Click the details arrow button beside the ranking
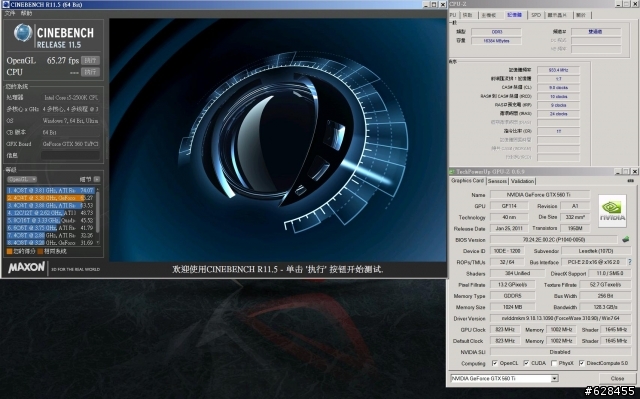 (x=97, y=179)
